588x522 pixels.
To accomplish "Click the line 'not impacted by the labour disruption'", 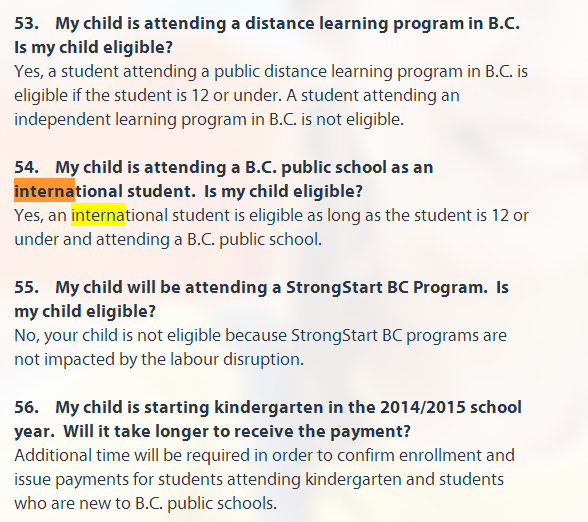I will [159, 359].
